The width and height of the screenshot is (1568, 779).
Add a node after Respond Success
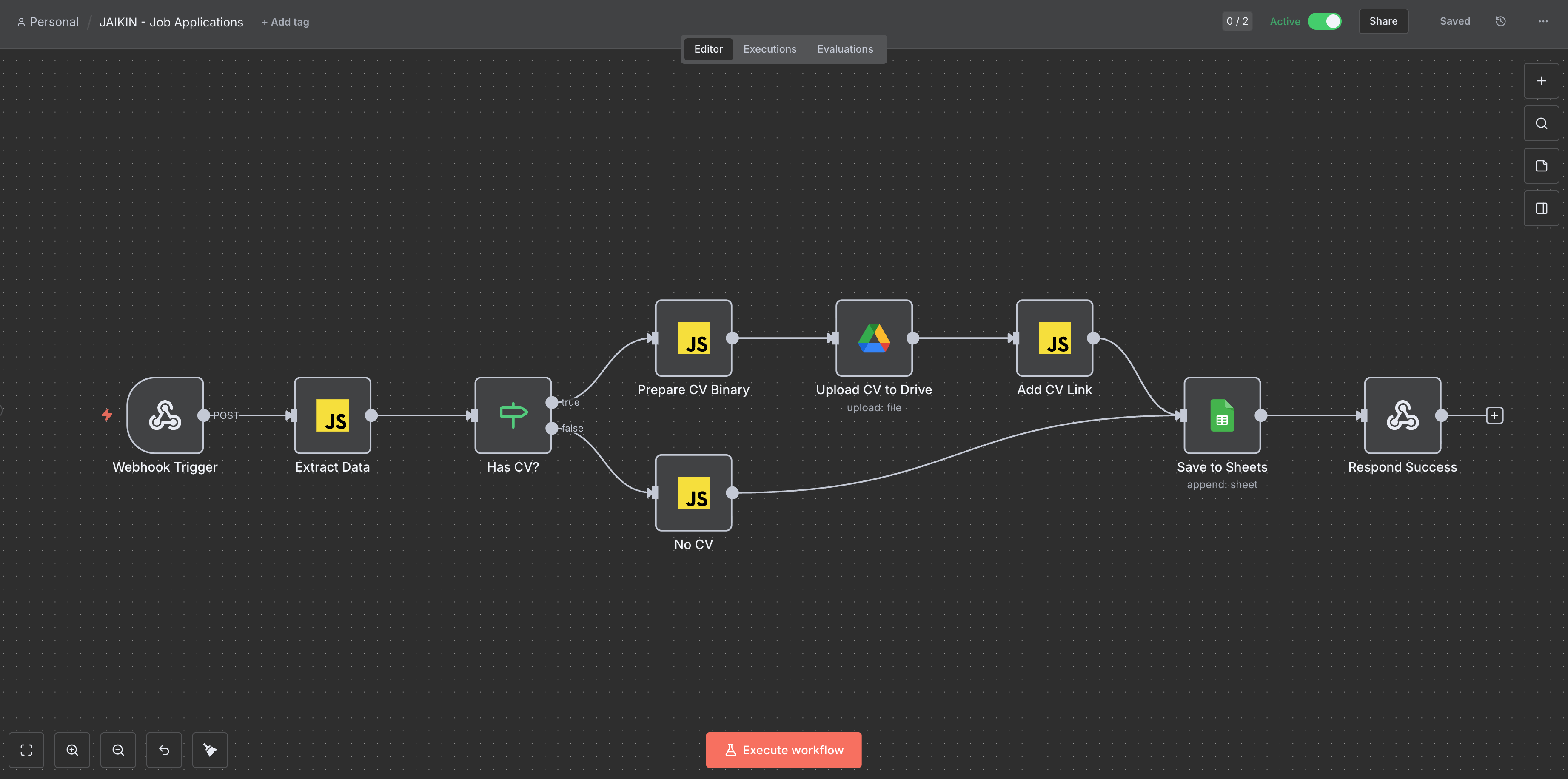click(1495, 415)
